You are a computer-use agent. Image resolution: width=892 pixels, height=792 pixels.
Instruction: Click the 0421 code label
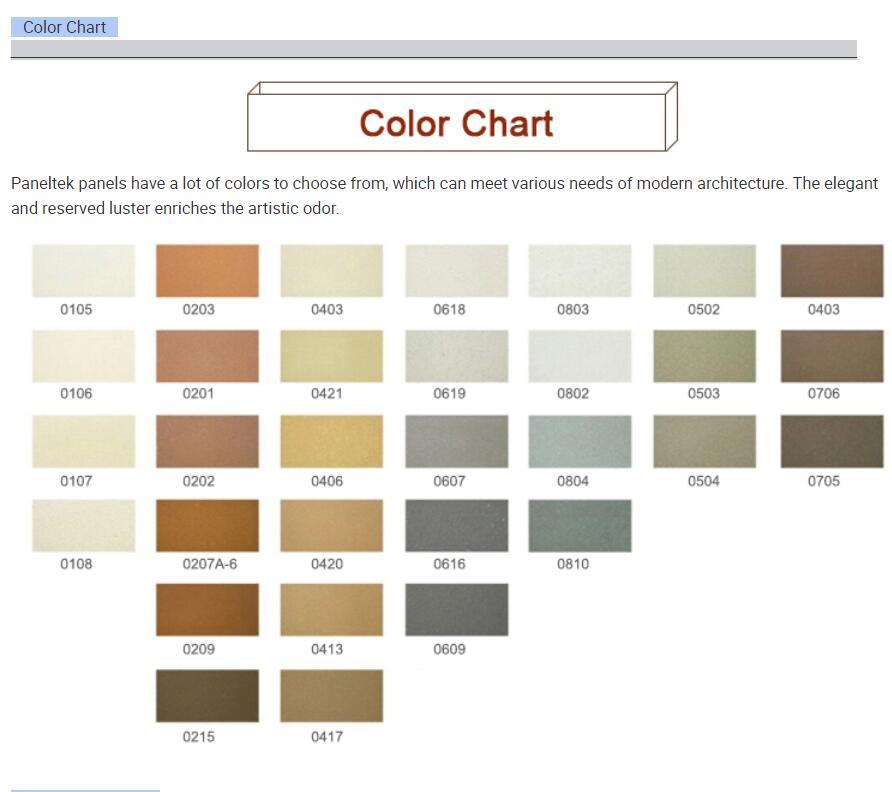(327, 394)
